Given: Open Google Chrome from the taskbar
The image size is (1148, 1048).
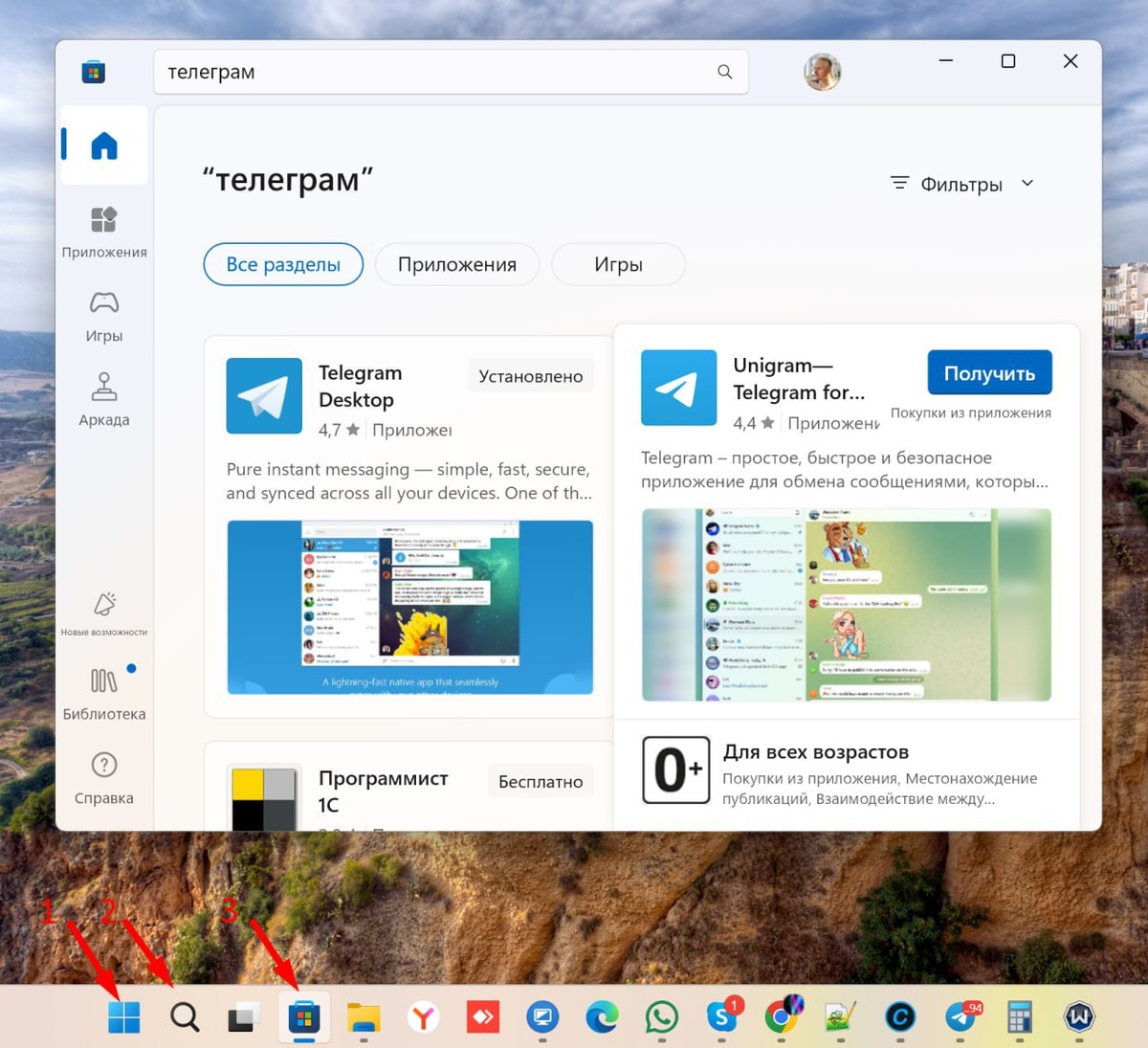Looking at the screenshot, I should click(783, 1017).
